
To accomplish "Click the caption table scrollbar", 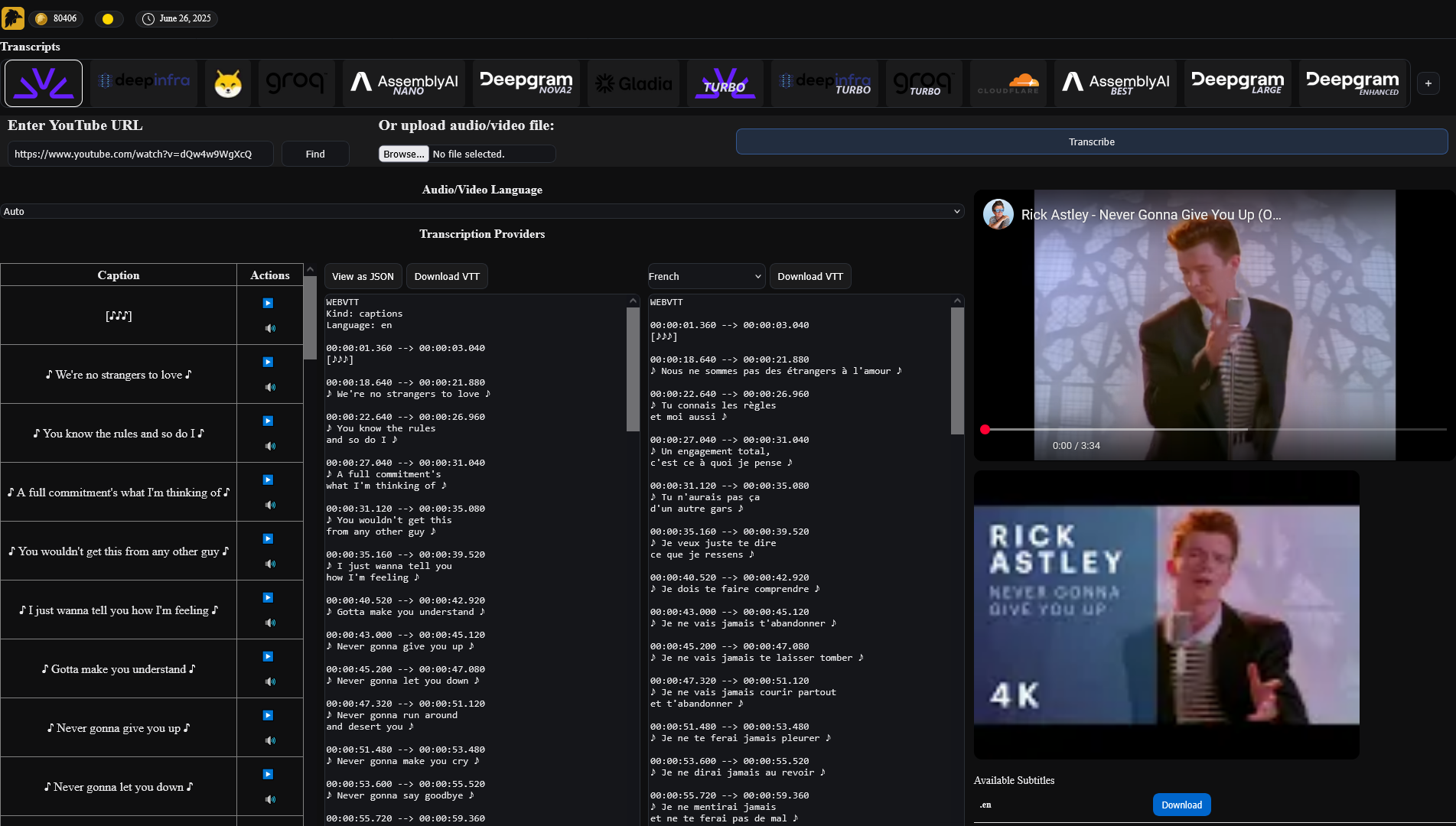I will tap(310, 317).
